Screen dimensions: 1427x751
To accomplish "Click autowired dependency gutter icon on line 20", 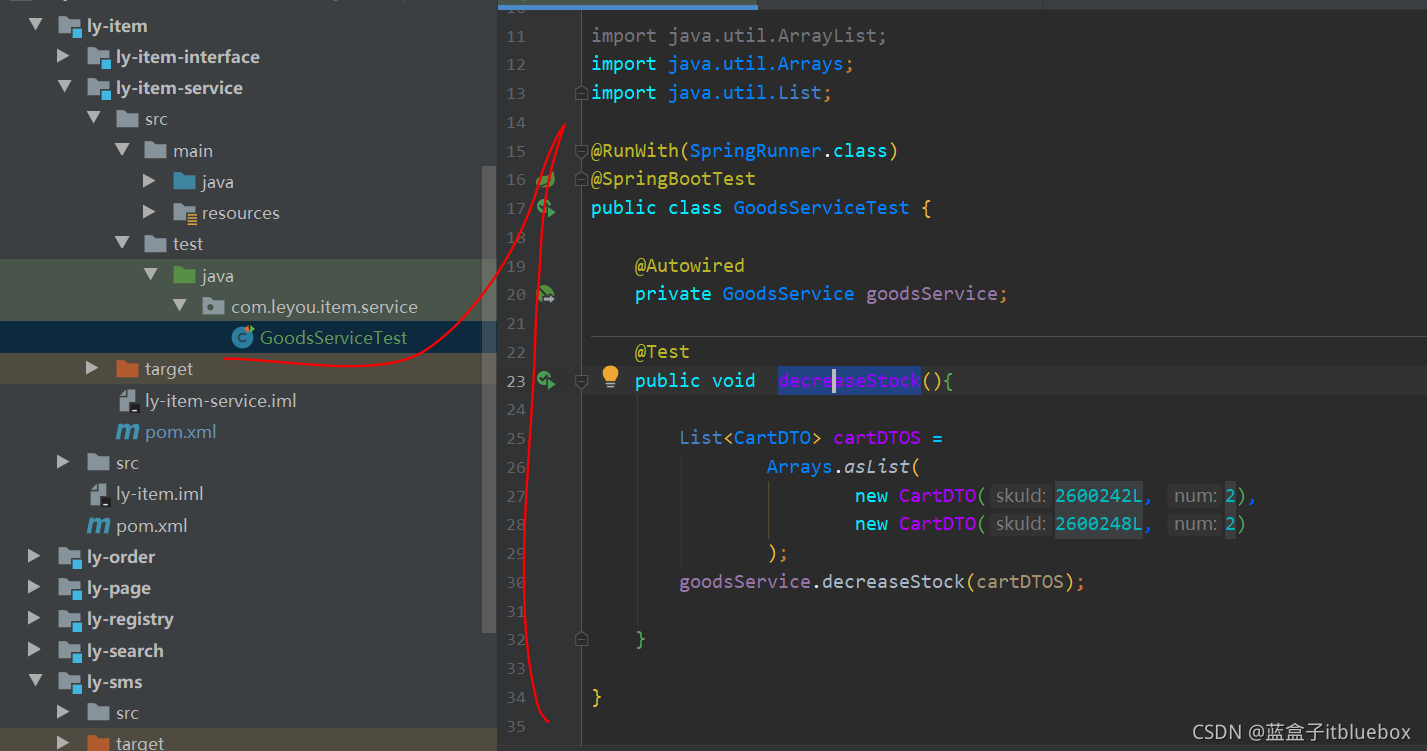I will pos(546,294).
